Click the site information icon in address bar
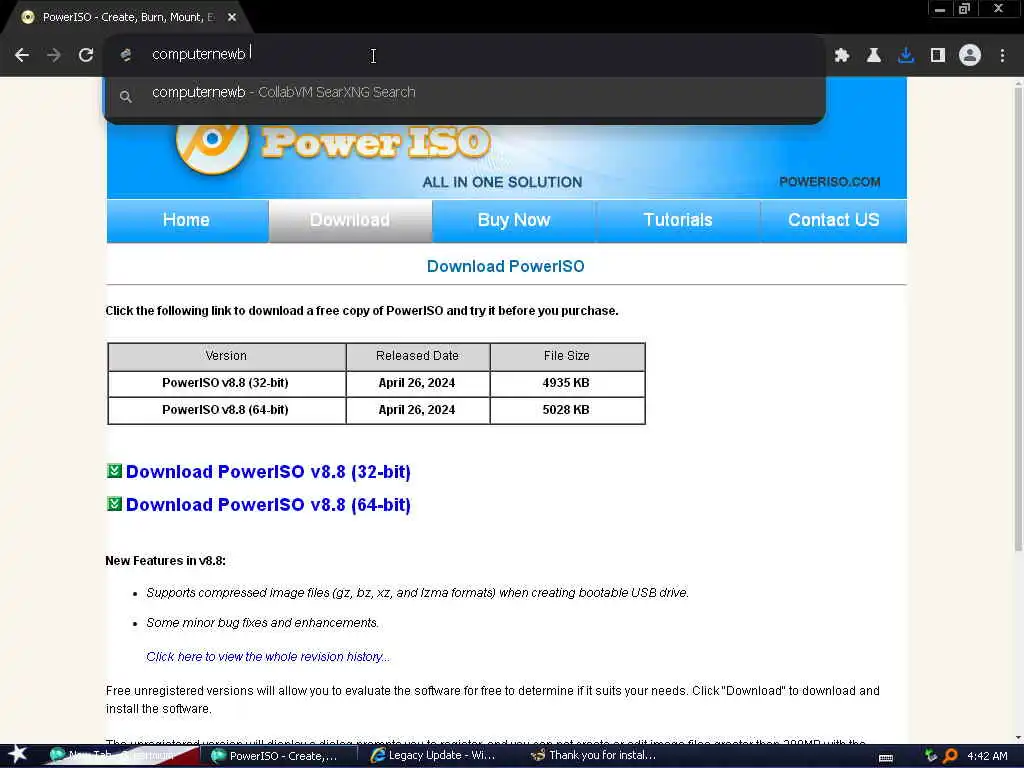This screenshot has width=1024, height=768. pyautogui.click(x=126, y=55)
